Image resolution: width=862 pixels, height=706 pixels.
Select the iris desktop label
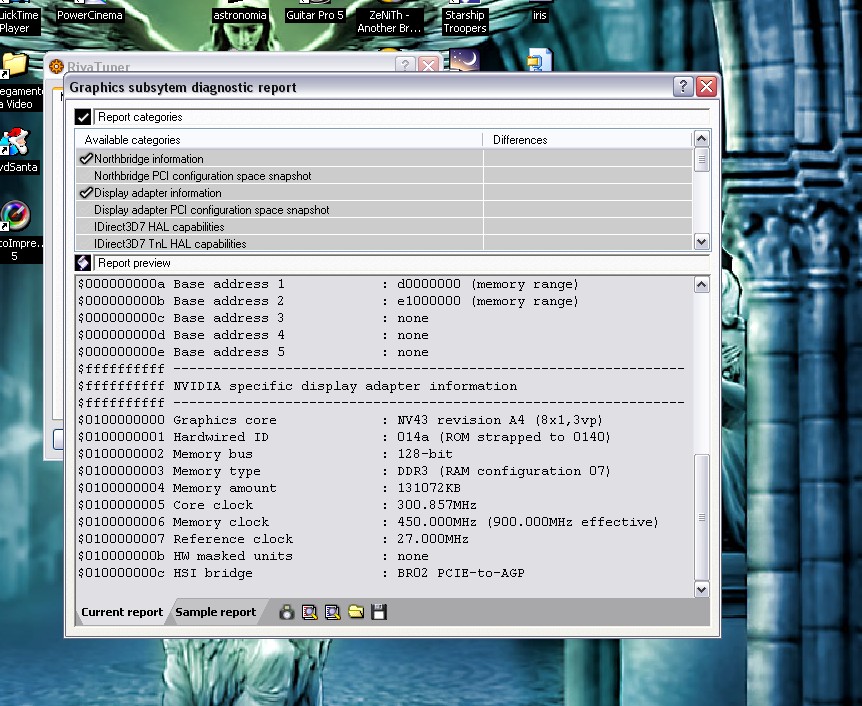pos(539,15)
